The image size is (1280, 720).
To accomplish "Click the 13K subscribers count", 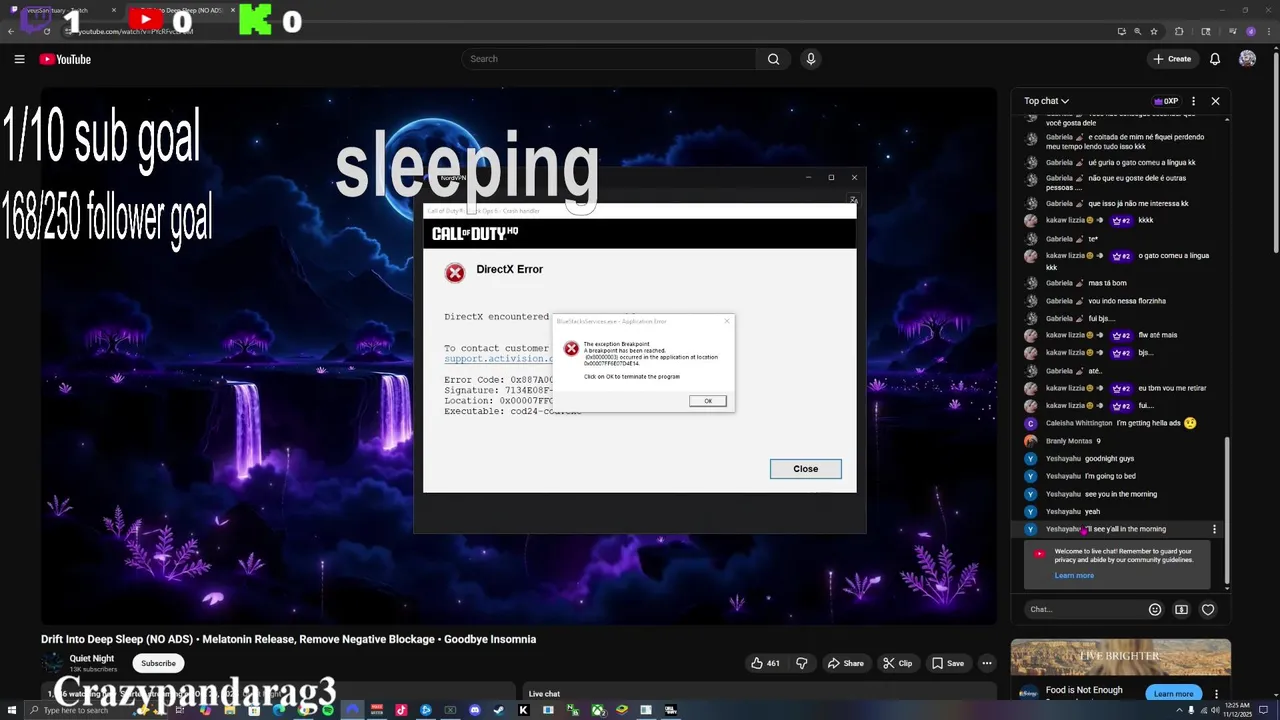I will pos(93,669).
